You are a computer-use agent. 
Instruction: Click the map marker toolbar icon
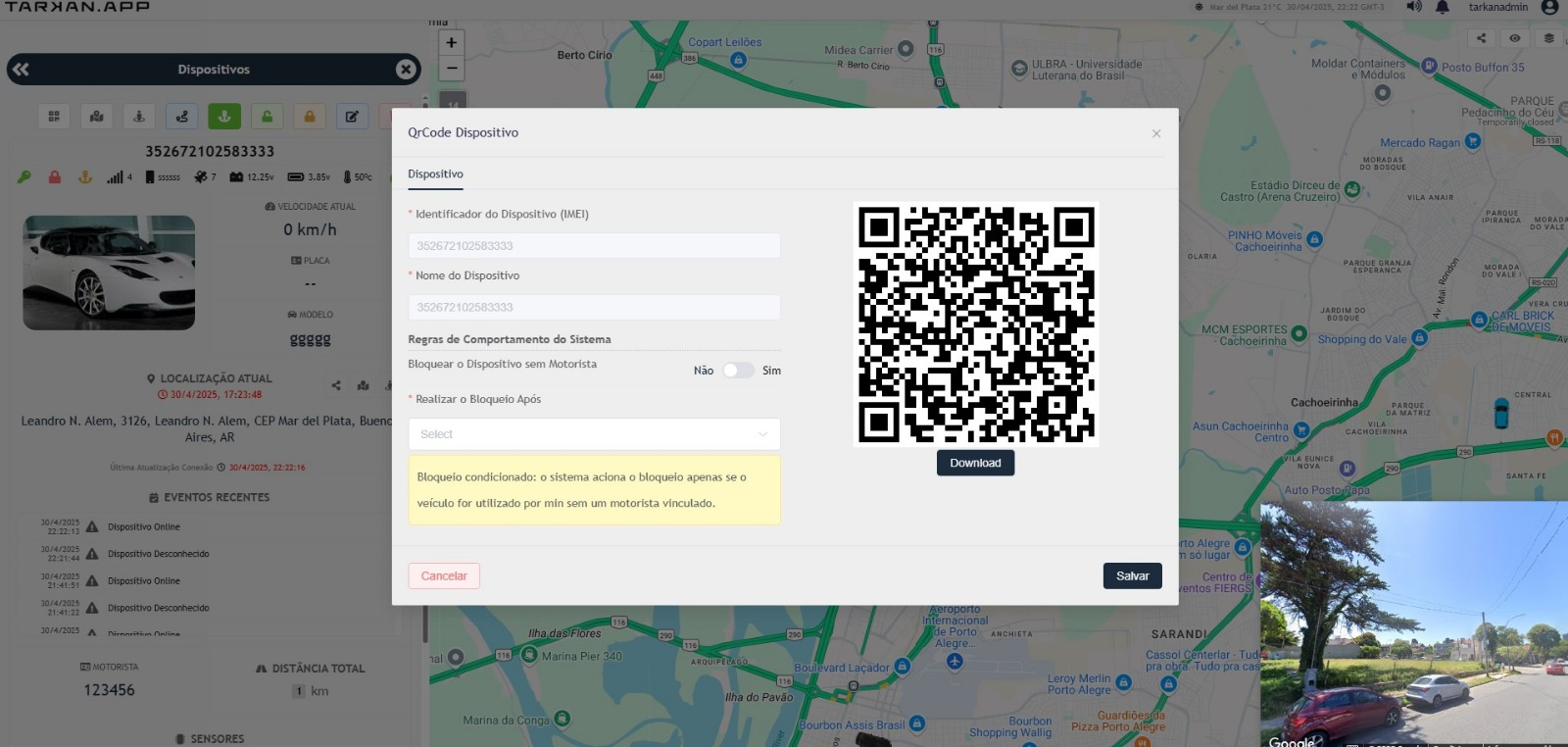97,117
